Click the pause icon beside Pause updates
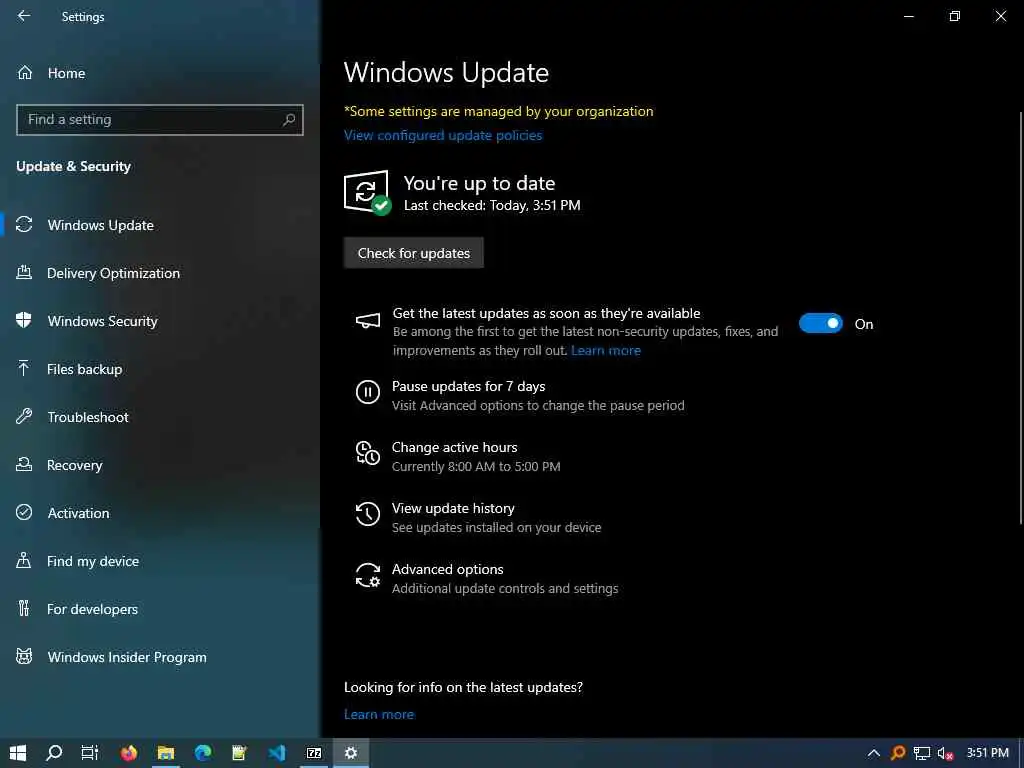 pos(368,392)
